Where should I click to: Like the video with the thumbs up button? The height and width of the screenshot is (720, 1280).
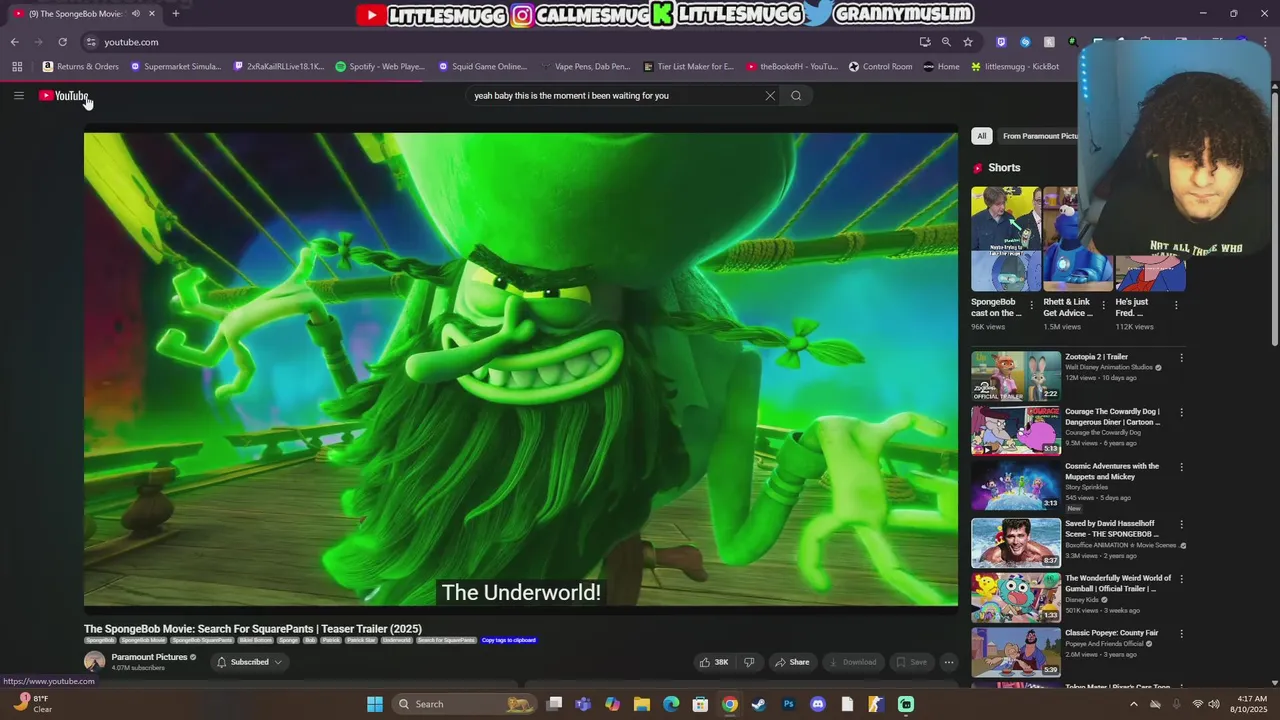[714, 662]
